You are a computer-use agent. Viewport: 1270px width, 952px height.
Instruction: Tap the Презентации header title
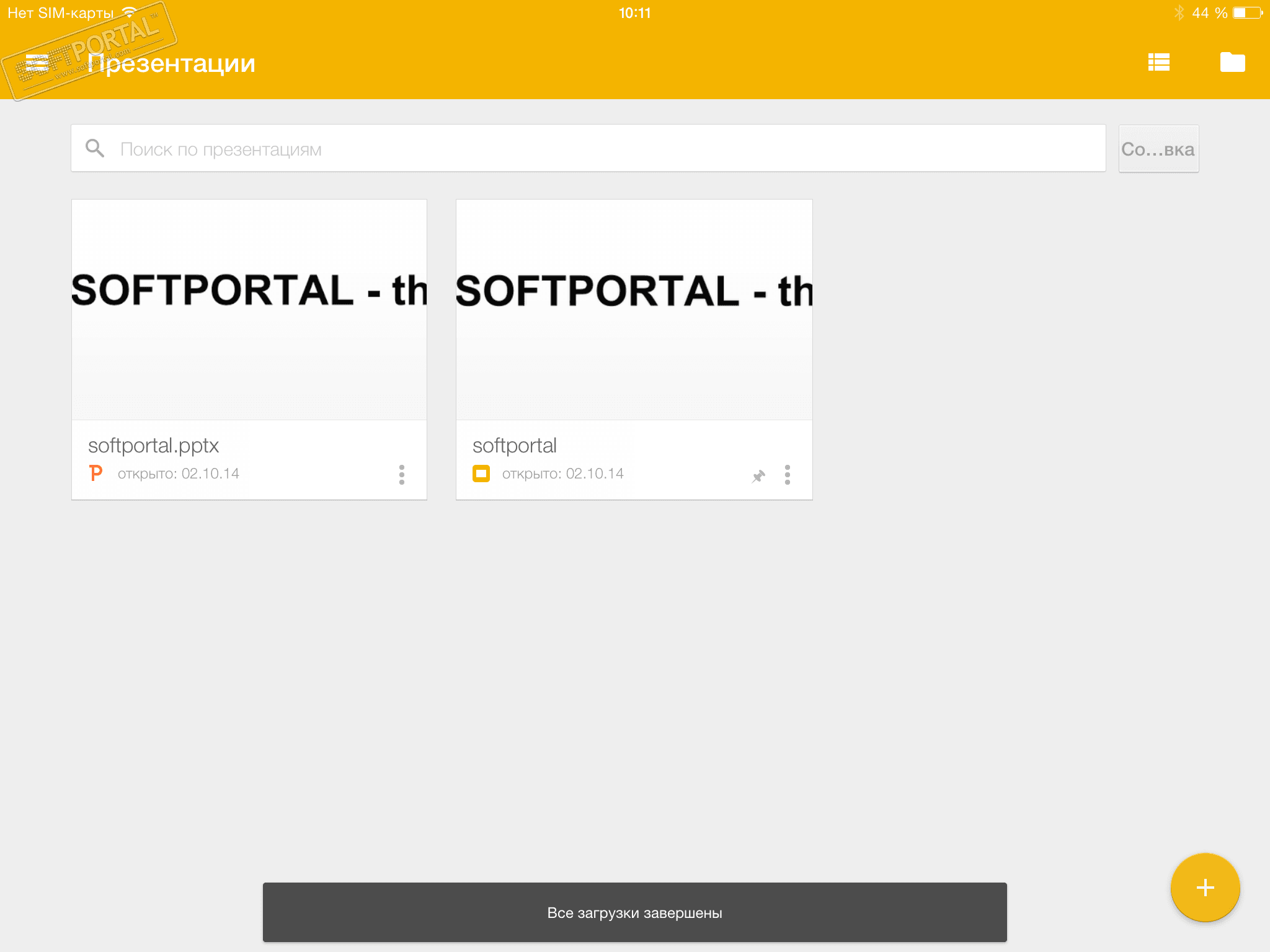click(172, 63)
